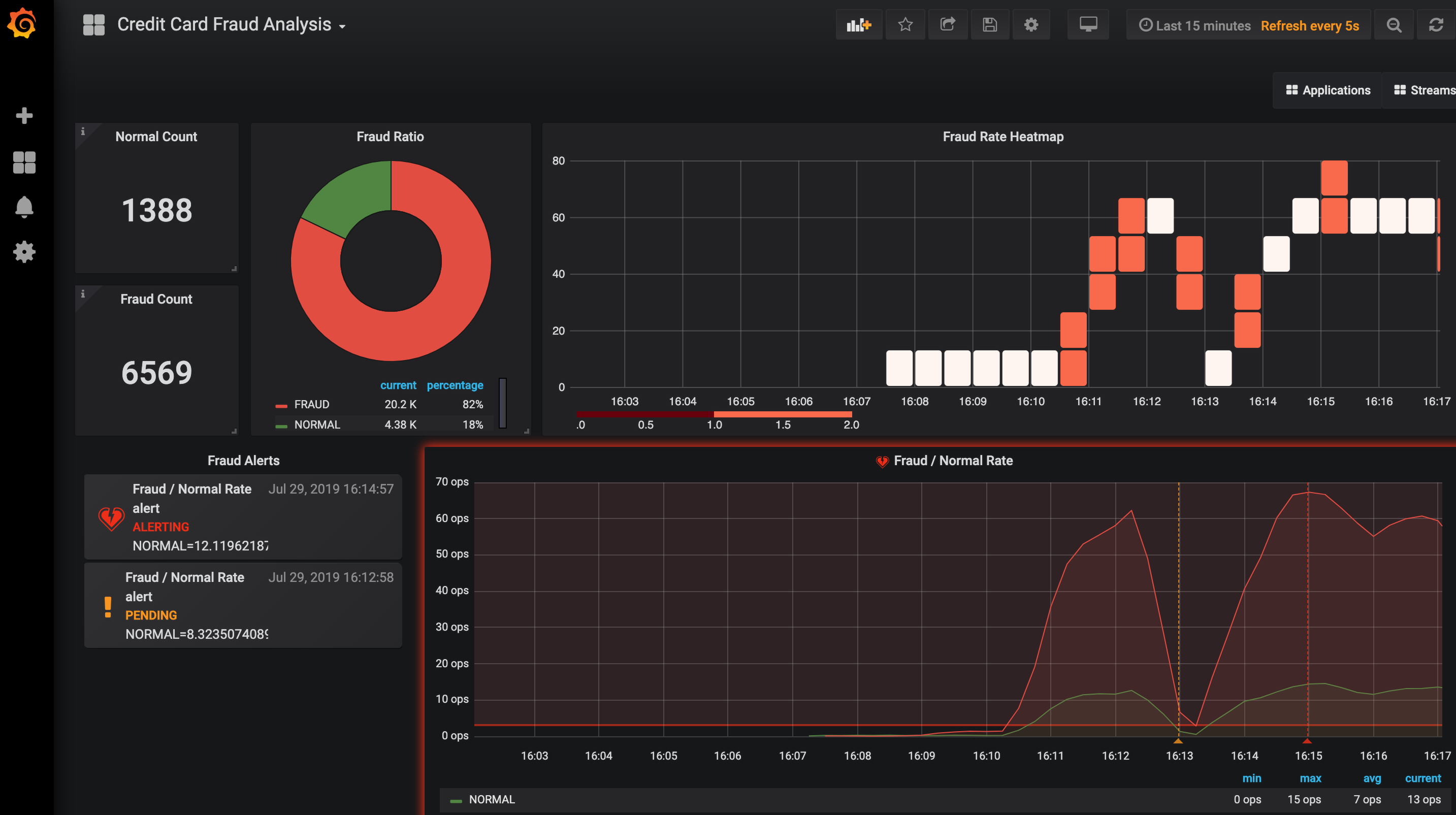
Task: Click the Grafana logo home icon
Action: pos(23,24)
